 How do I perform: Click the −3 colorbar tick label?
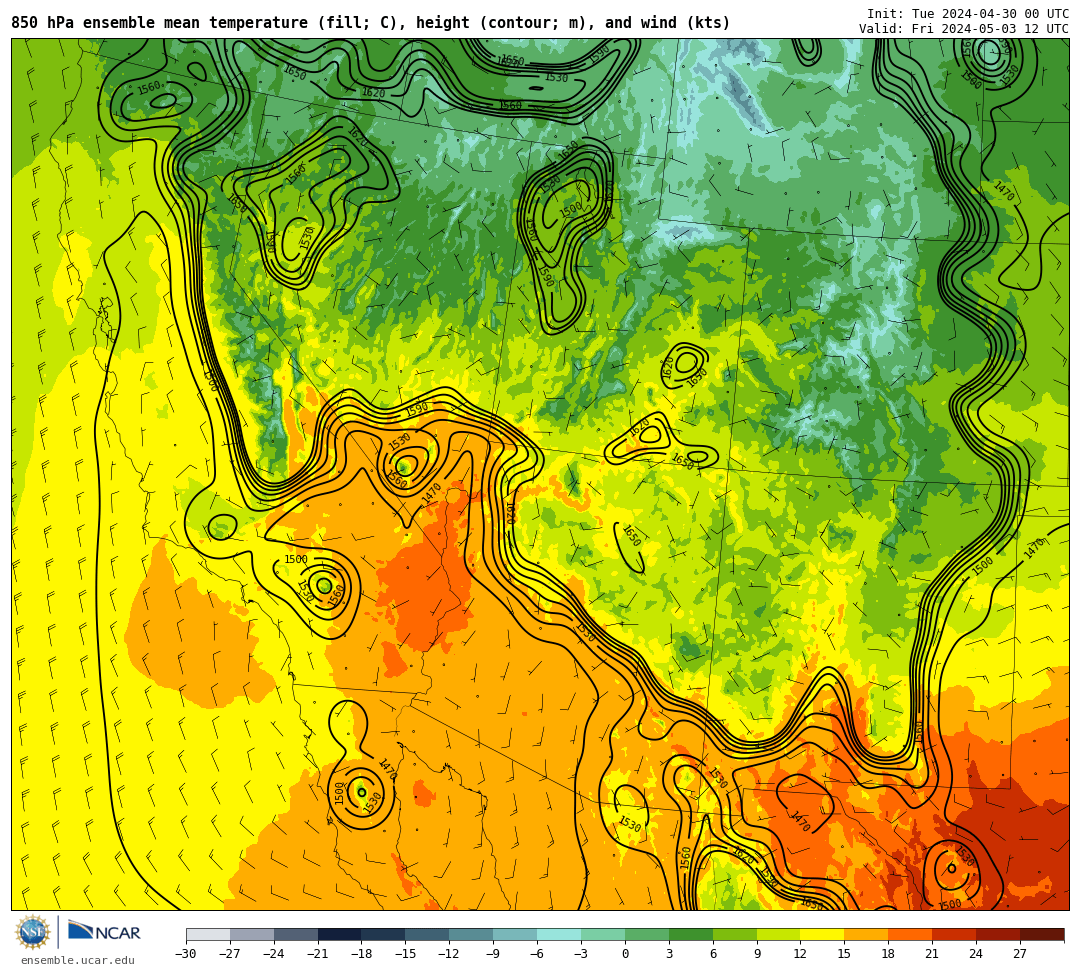(x=581, y=954)
